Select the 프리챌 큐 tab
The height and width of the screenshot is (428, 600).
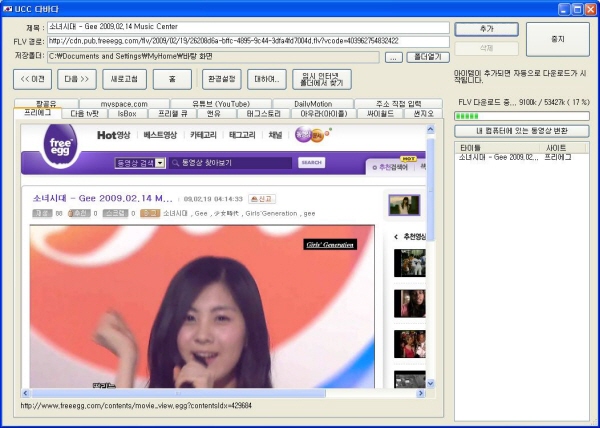(172, 114)
